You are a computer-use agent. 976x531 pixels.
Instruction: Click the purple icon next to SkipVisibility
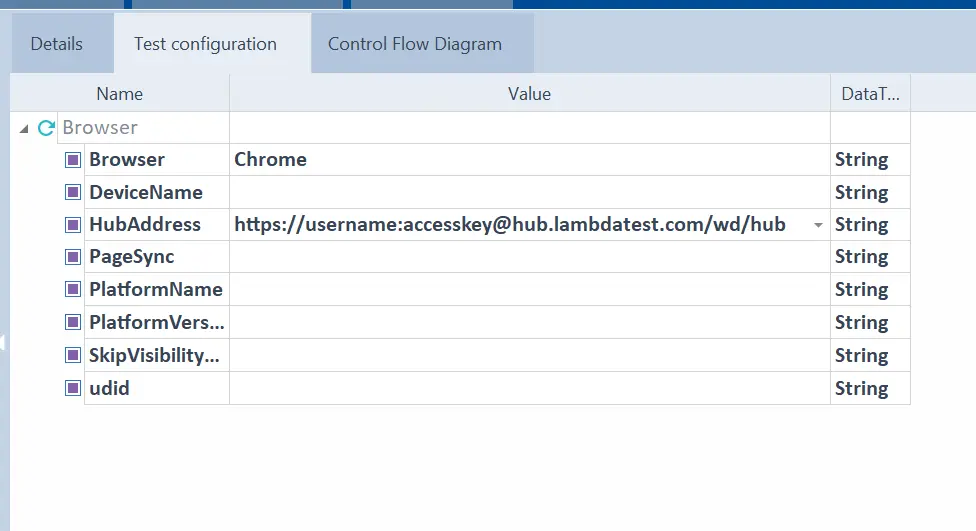73,355
